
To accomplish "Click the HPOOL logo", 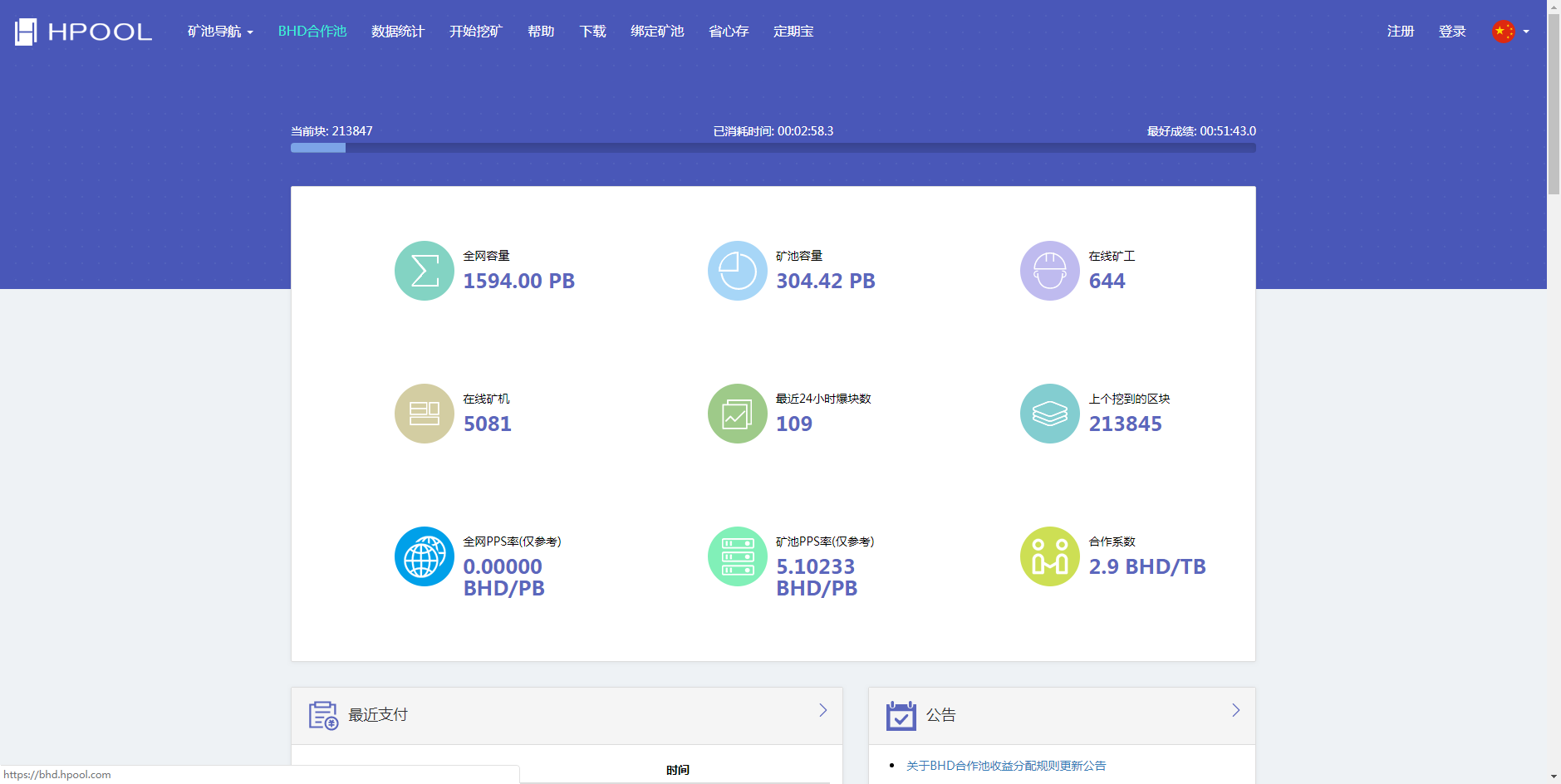I will 83,32.
